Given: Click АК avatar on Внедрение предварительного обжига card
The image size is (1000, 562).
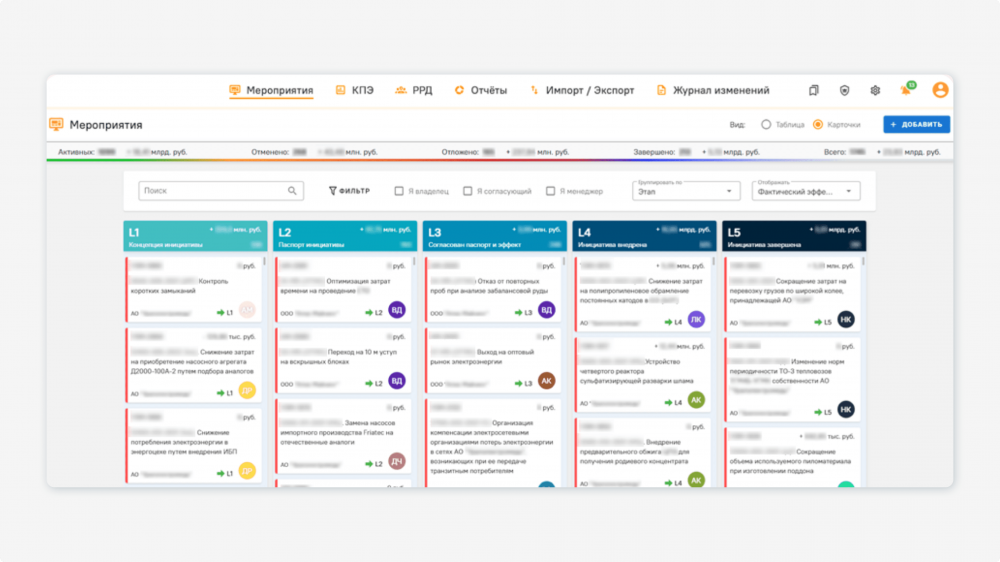Looking at the screenshot, I should tap(696, 480).
